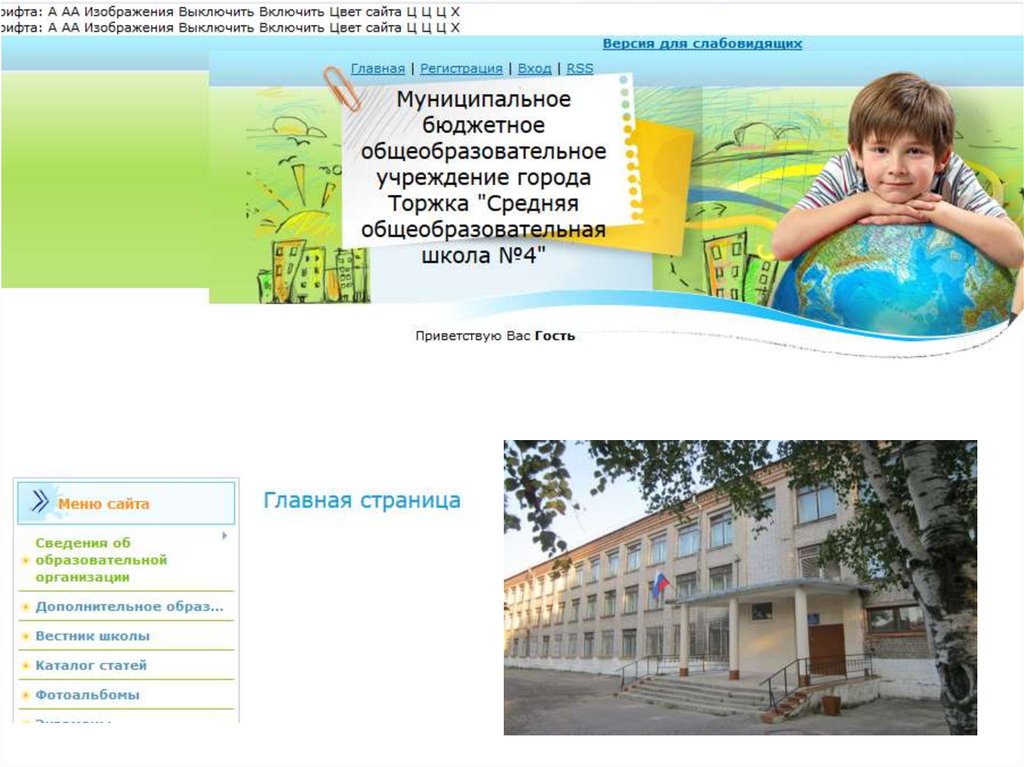This screenshot has width=1024, height=767.
Task: Click the "Вход" login link
Action: (534, 69)
